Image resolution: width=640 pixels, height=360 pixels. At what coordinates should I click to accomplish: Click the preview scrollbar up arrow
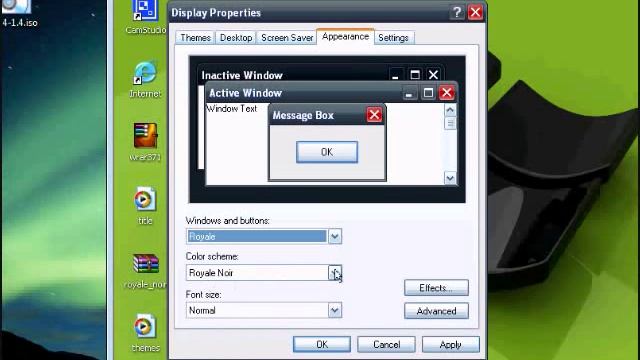click(450, 110)
